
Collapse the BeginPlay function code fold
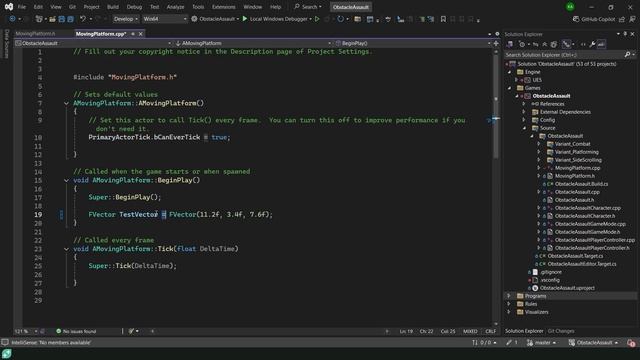pyautogui.click(x=66, y=180)
